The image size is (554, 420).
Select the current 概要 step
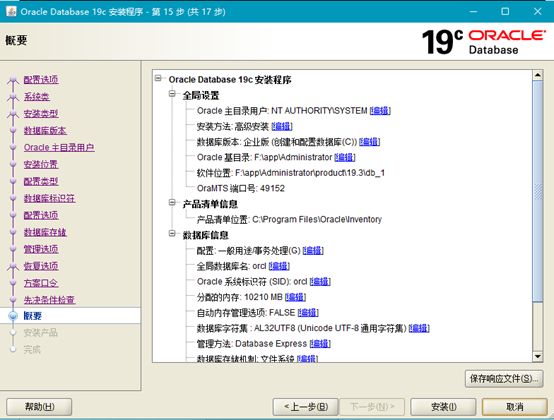pos(33,316)
